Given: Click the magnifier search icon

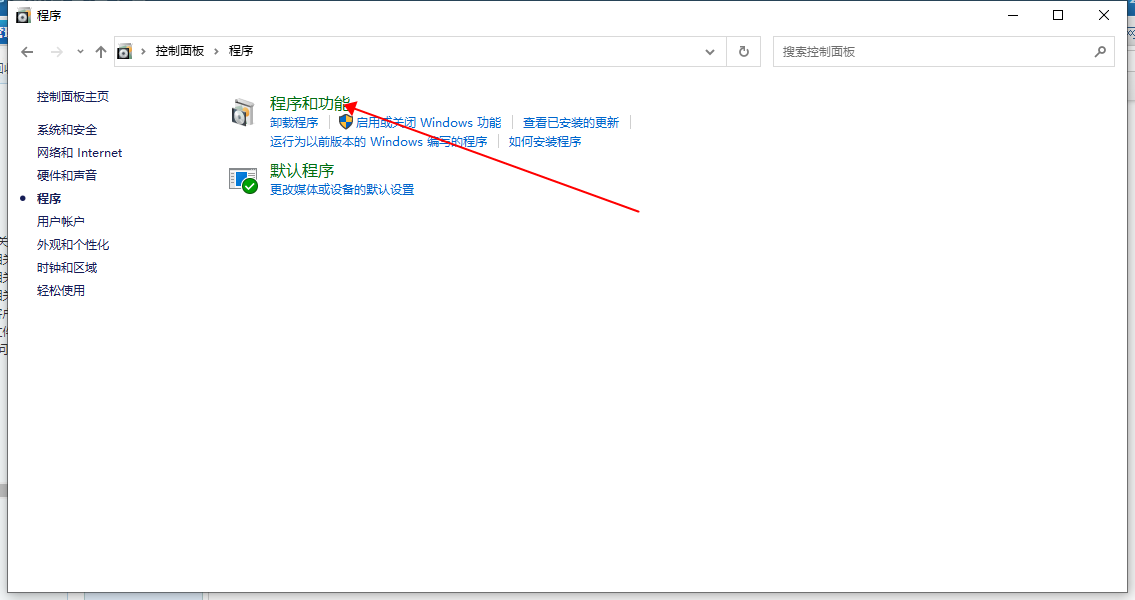Looking at the screenshot, I should click(x=1100, y=51).
